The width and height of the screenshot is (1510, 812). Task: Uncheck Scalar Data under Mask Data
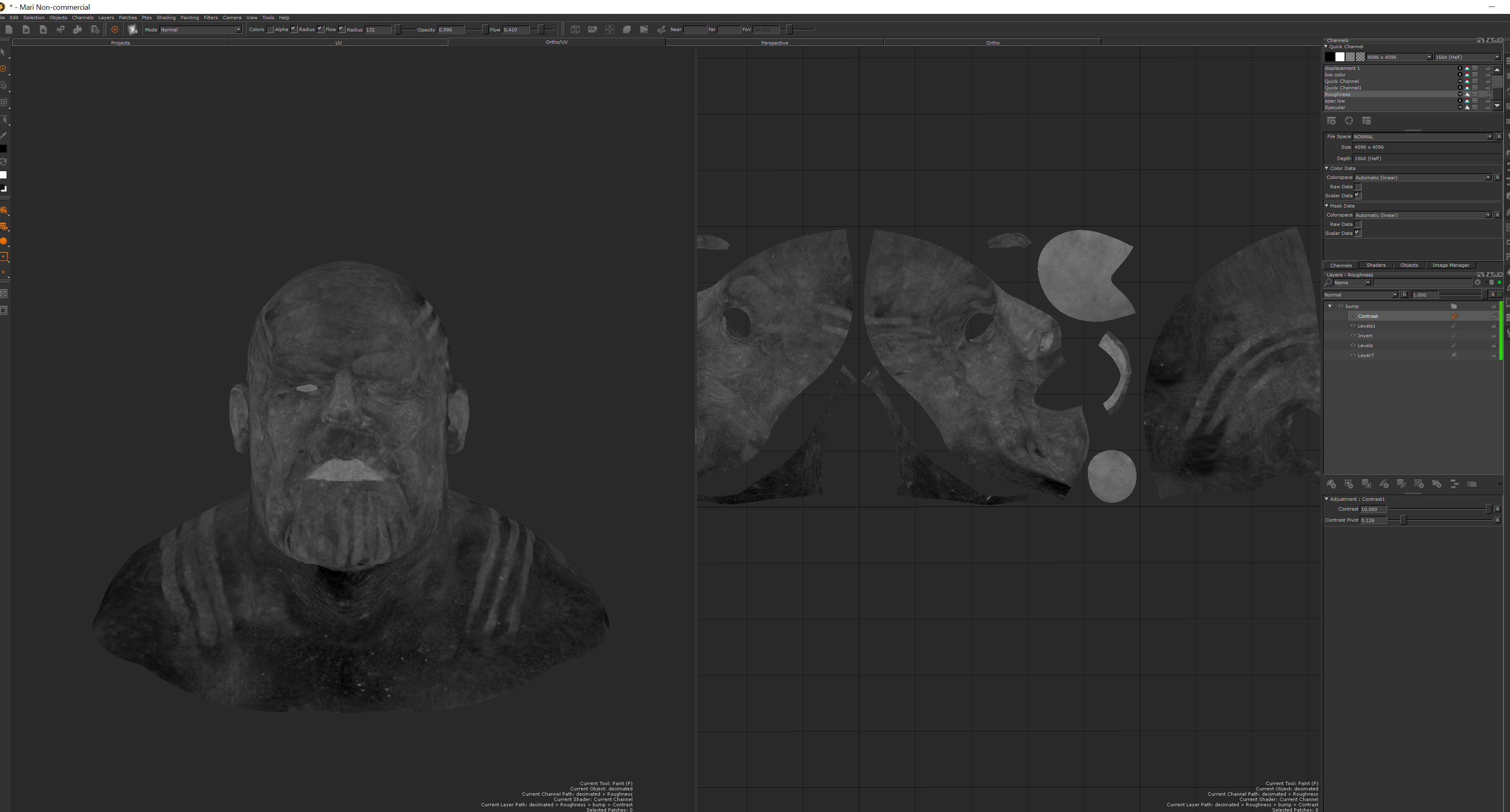pos(1358,233)
